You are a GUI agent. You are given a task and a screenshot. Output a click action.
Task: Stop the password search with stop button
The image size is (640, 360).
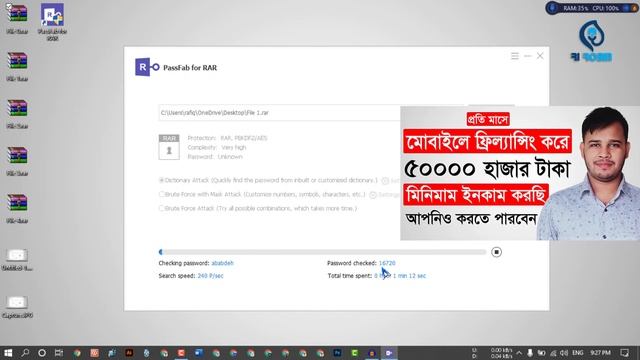point(496,252)
